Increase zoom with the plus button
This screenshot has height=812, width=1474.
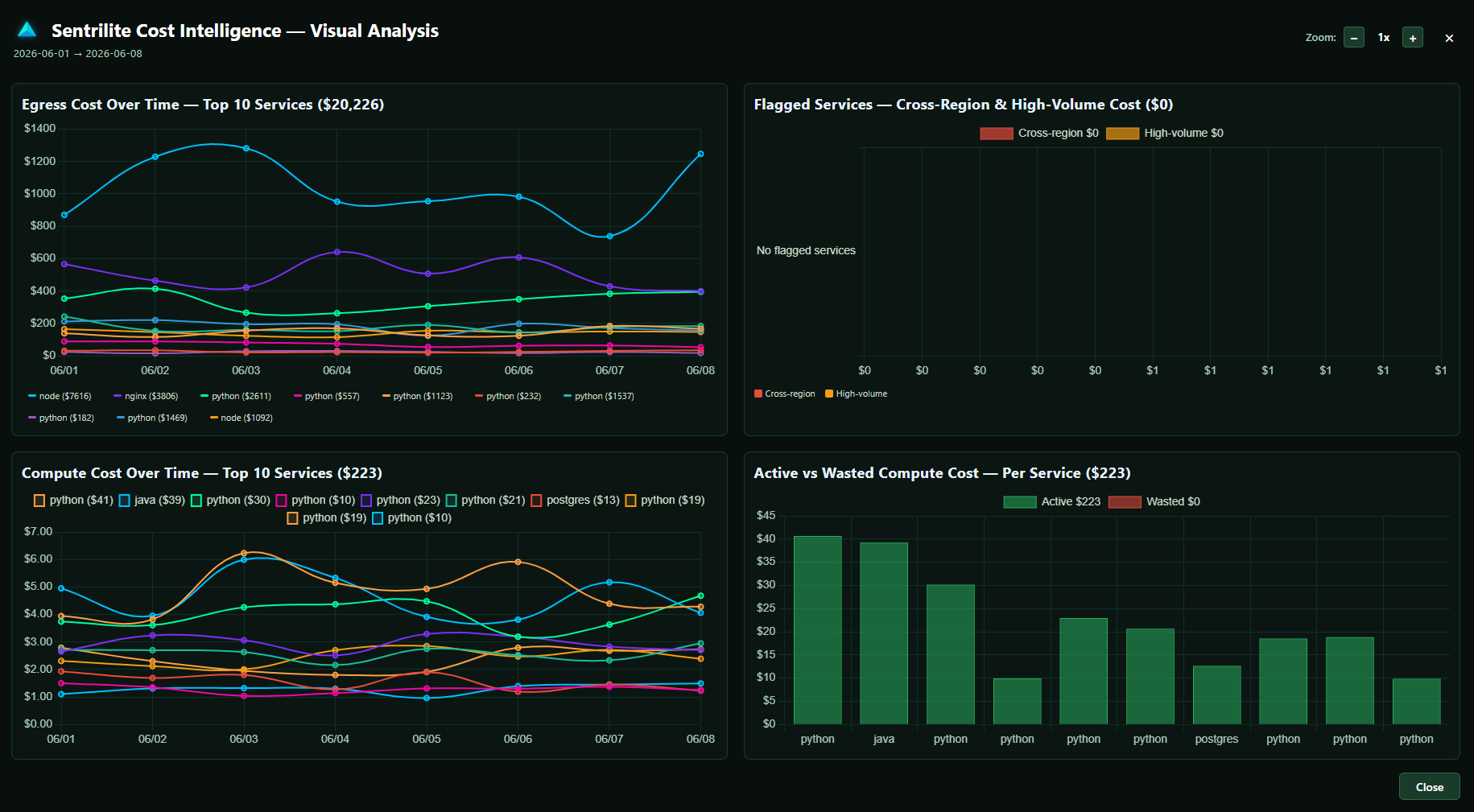tap(1413, 38)
